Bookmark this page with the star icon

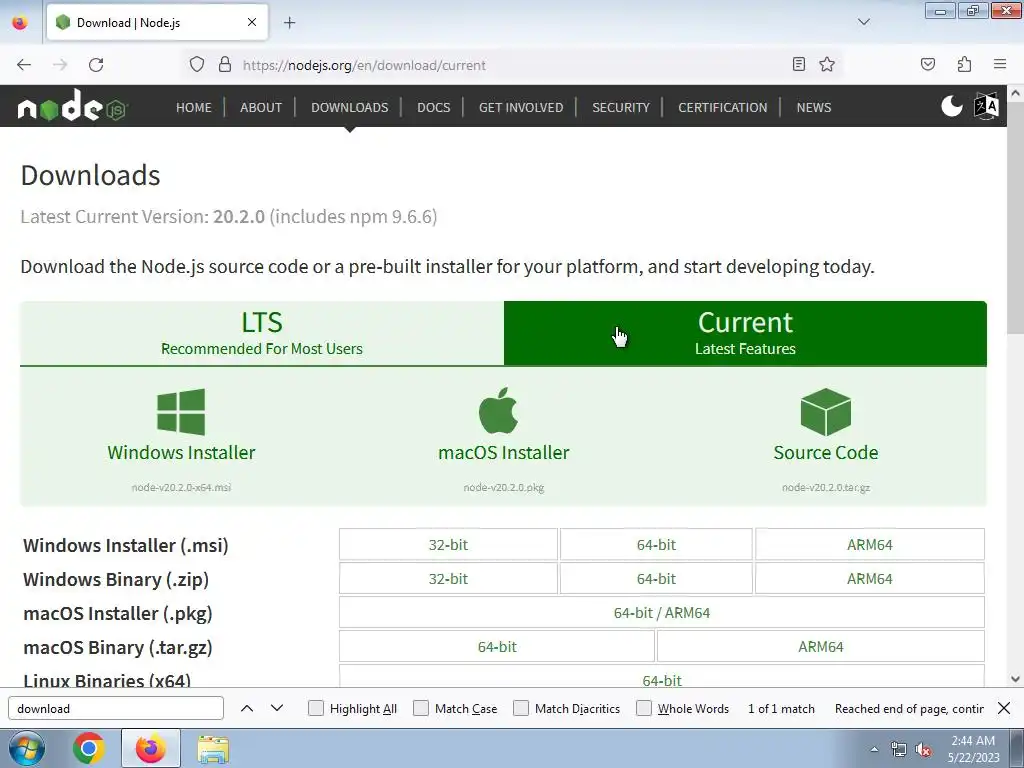(x=827, y=64)
